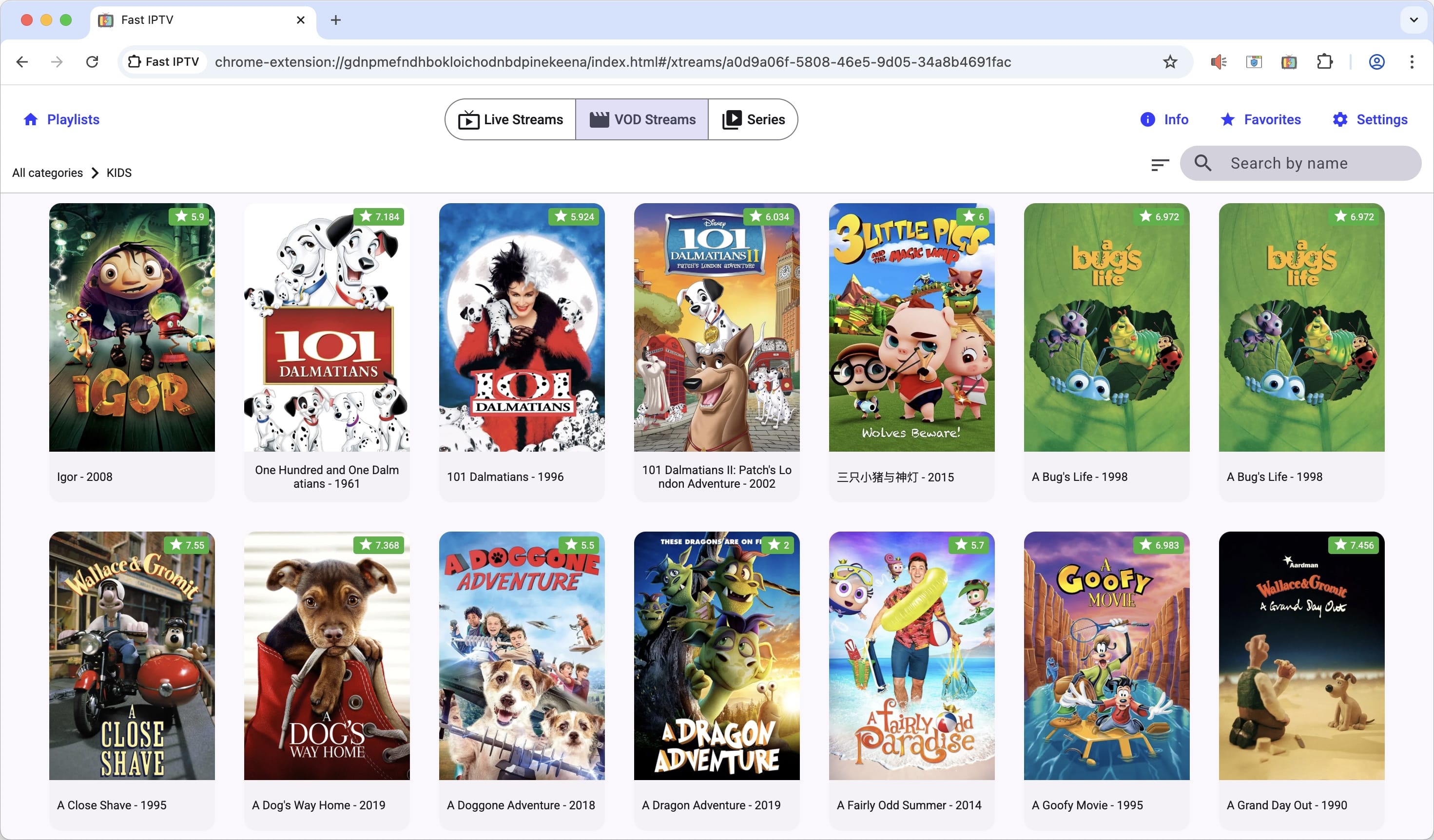1434x840 pixels.
Task: Return to All categories breadcrumb
Action: pos(48,173)
